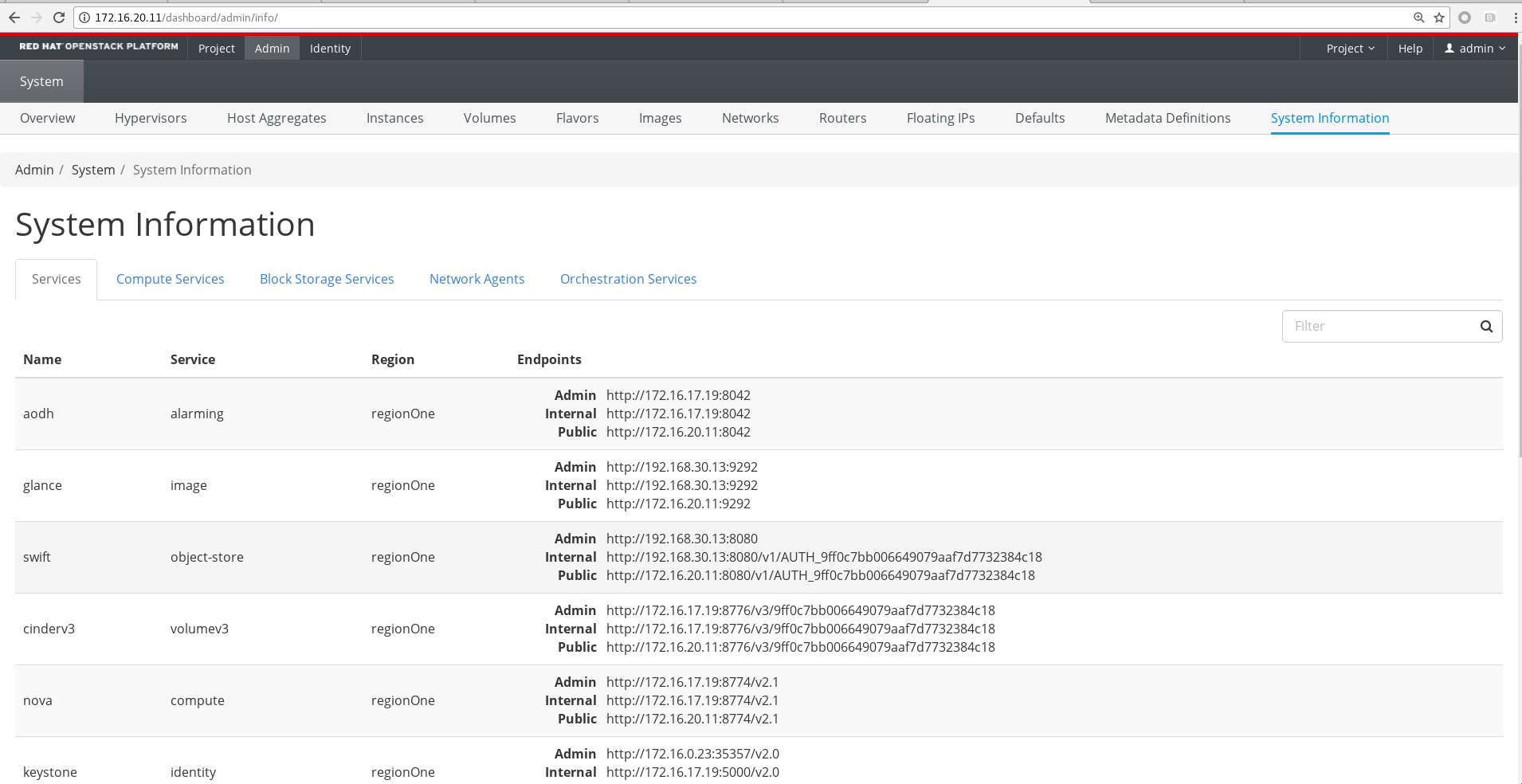Open the Project menu in the top bar
The width and height of the screenshot is (1522, 784).
pyautogui.click(x=217, y=49)
